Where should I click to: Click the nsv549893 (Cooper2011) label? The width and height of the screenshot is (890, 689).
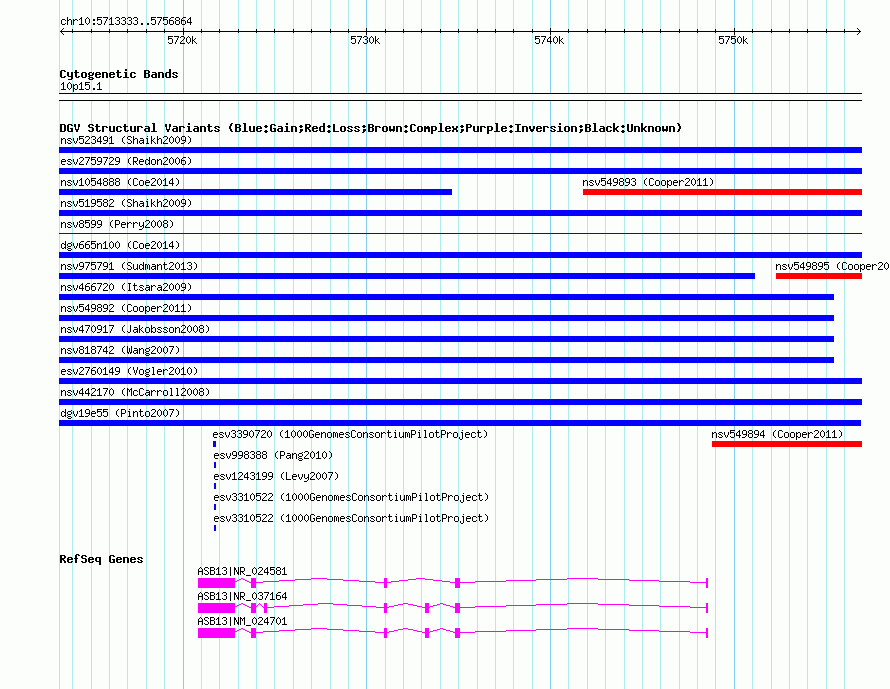[x=648, y=182]
